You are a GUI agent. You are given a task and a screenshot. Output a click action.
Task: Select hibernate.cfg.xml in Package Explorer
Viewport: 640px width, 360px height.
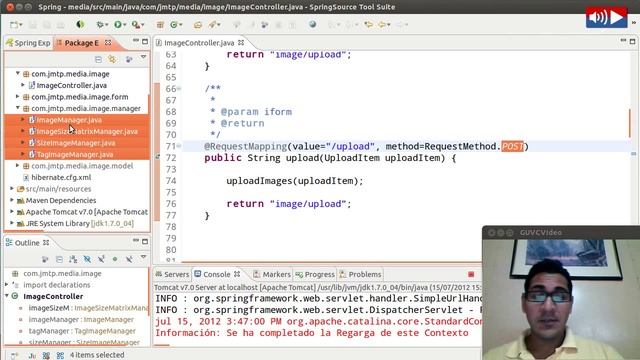61,177
